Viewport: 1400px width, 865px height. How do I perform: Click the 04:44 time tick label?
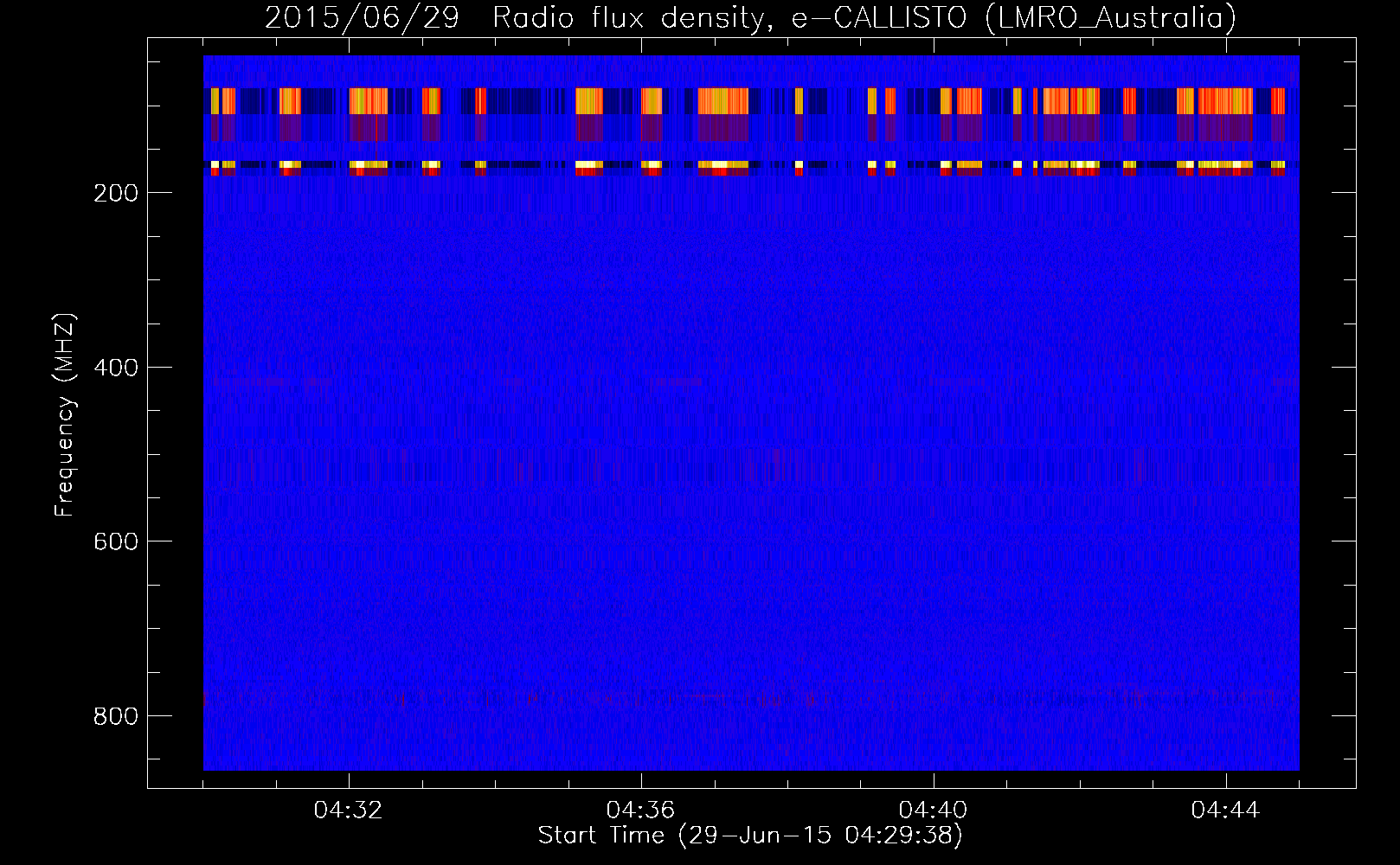click(x=1226, y=811)
